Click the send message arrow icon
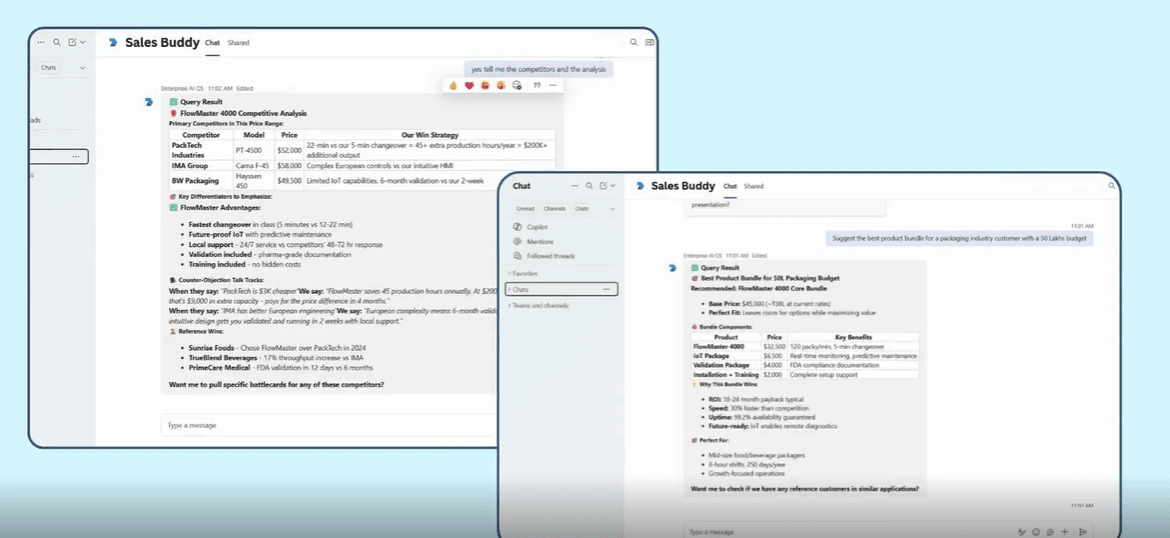The image size is (1170, 538). pyautogui.click(x=1083, y=531)
